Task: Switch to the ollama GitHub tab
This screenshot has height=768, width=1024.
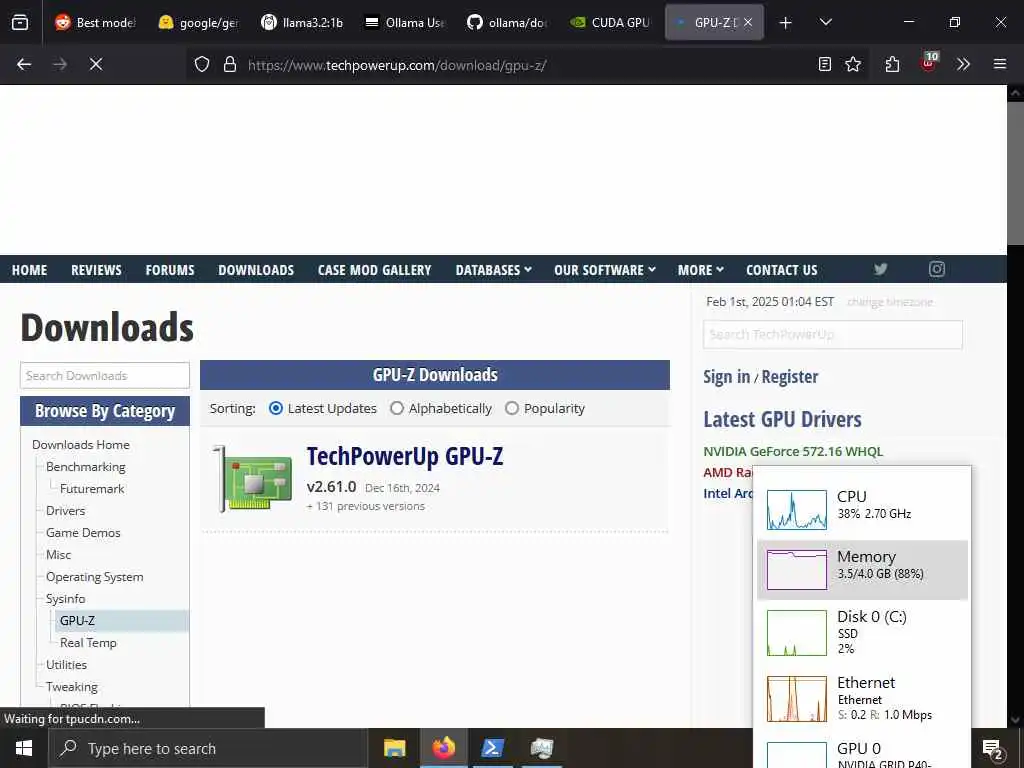Action: pos(507,22)
